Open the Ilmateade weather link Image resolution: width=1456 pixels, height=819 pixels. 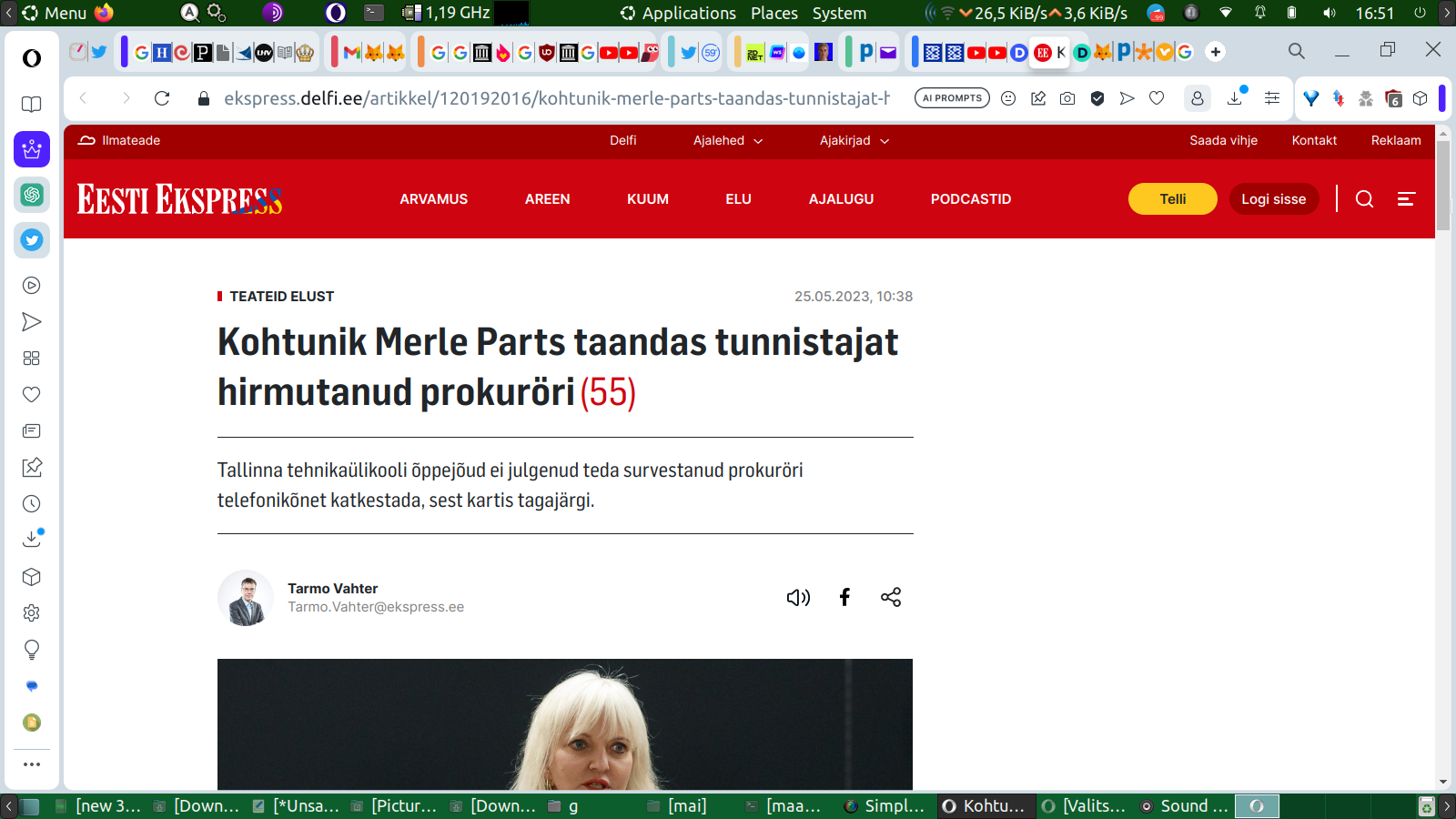119,140
